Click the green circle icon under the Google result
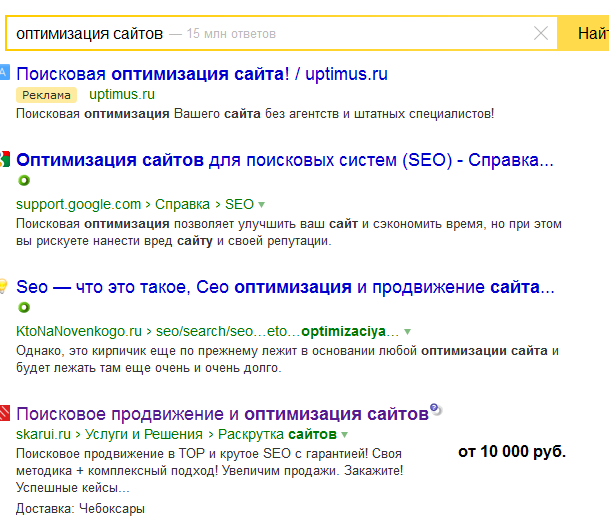Screen dimensions: 609x529 (x=24, y=181)
